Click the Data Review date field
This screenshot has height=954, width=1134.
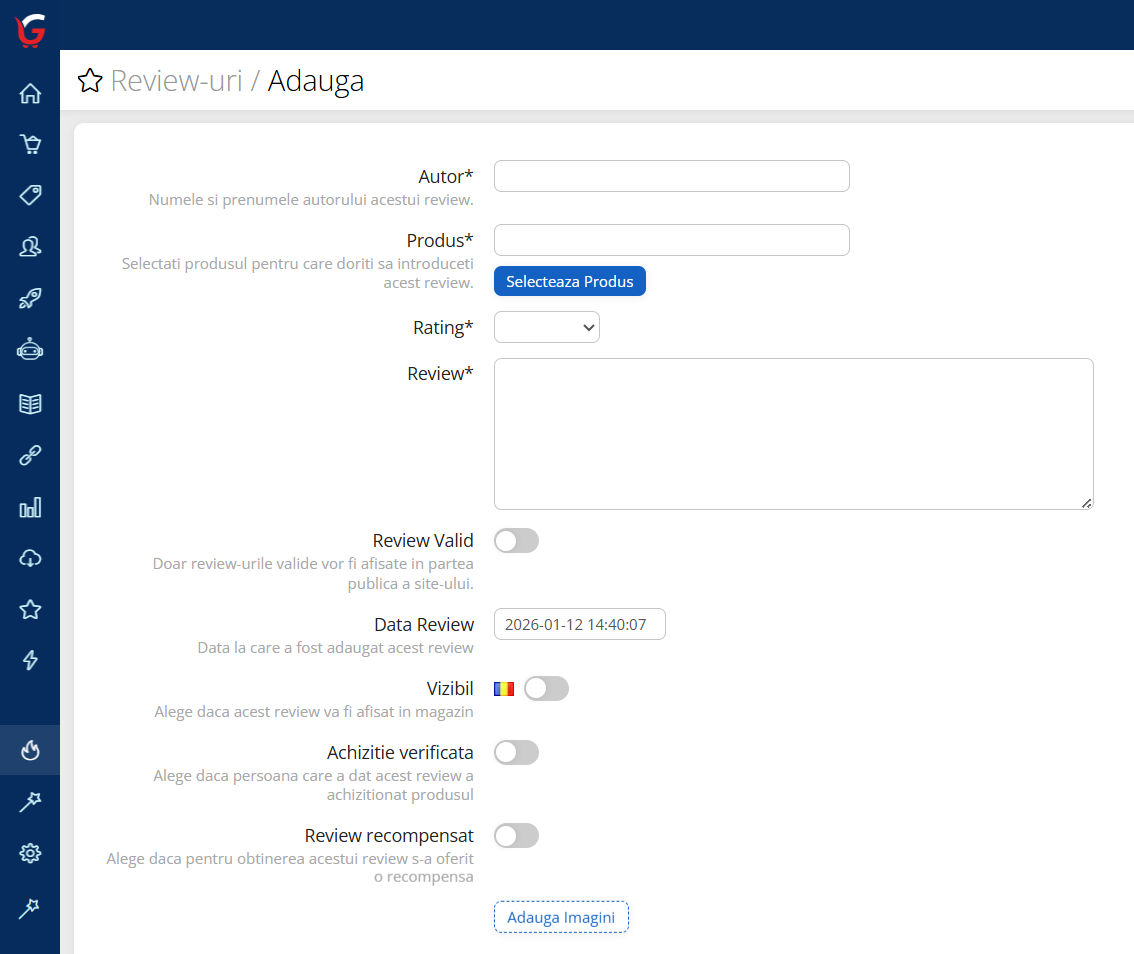coord(579,625)
